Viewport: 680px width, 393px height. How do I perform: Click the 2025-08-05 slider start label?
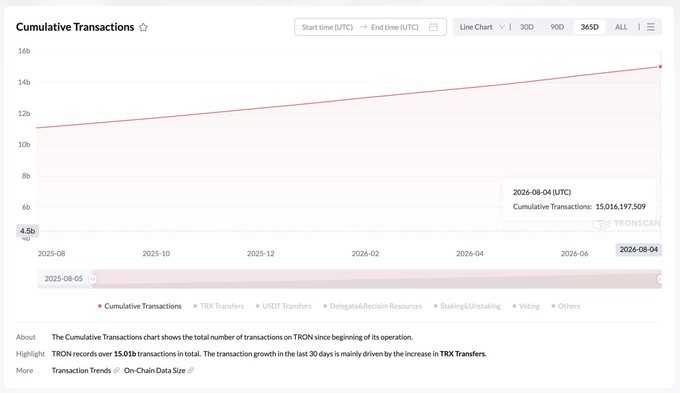point(64,278)
